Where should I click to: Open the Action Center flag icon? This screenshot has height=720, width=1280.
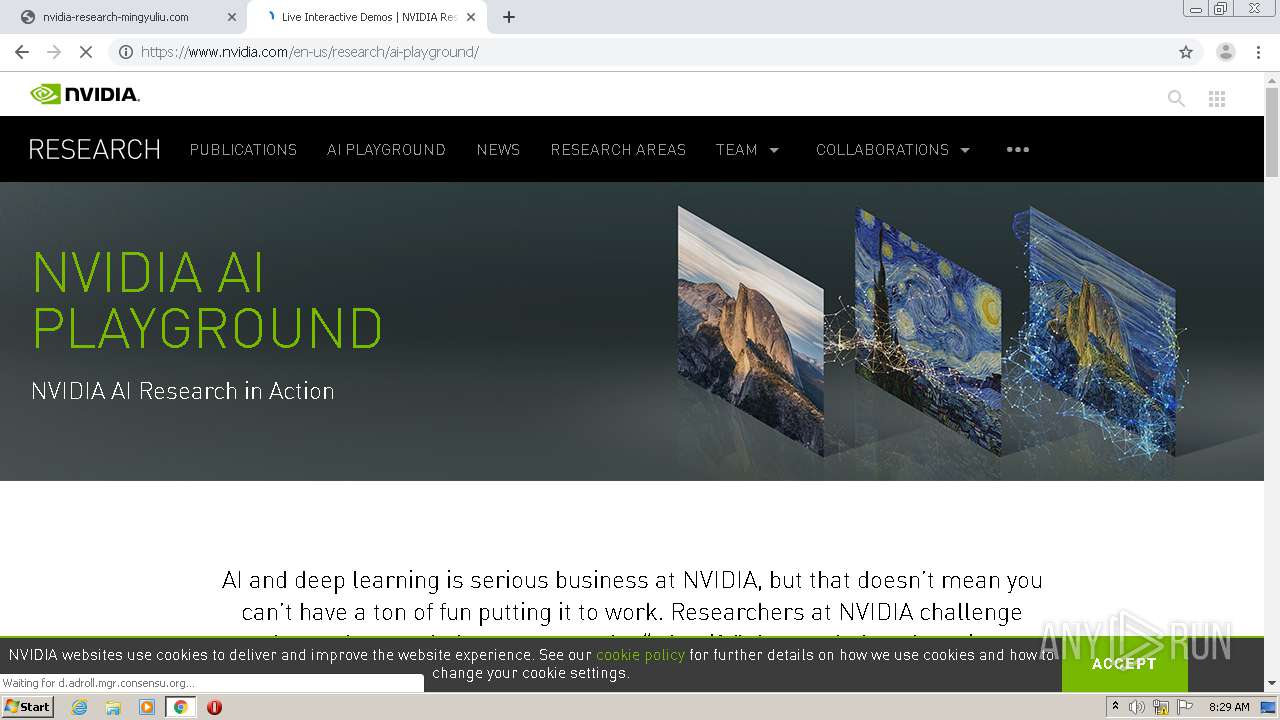click(1185, 707)
